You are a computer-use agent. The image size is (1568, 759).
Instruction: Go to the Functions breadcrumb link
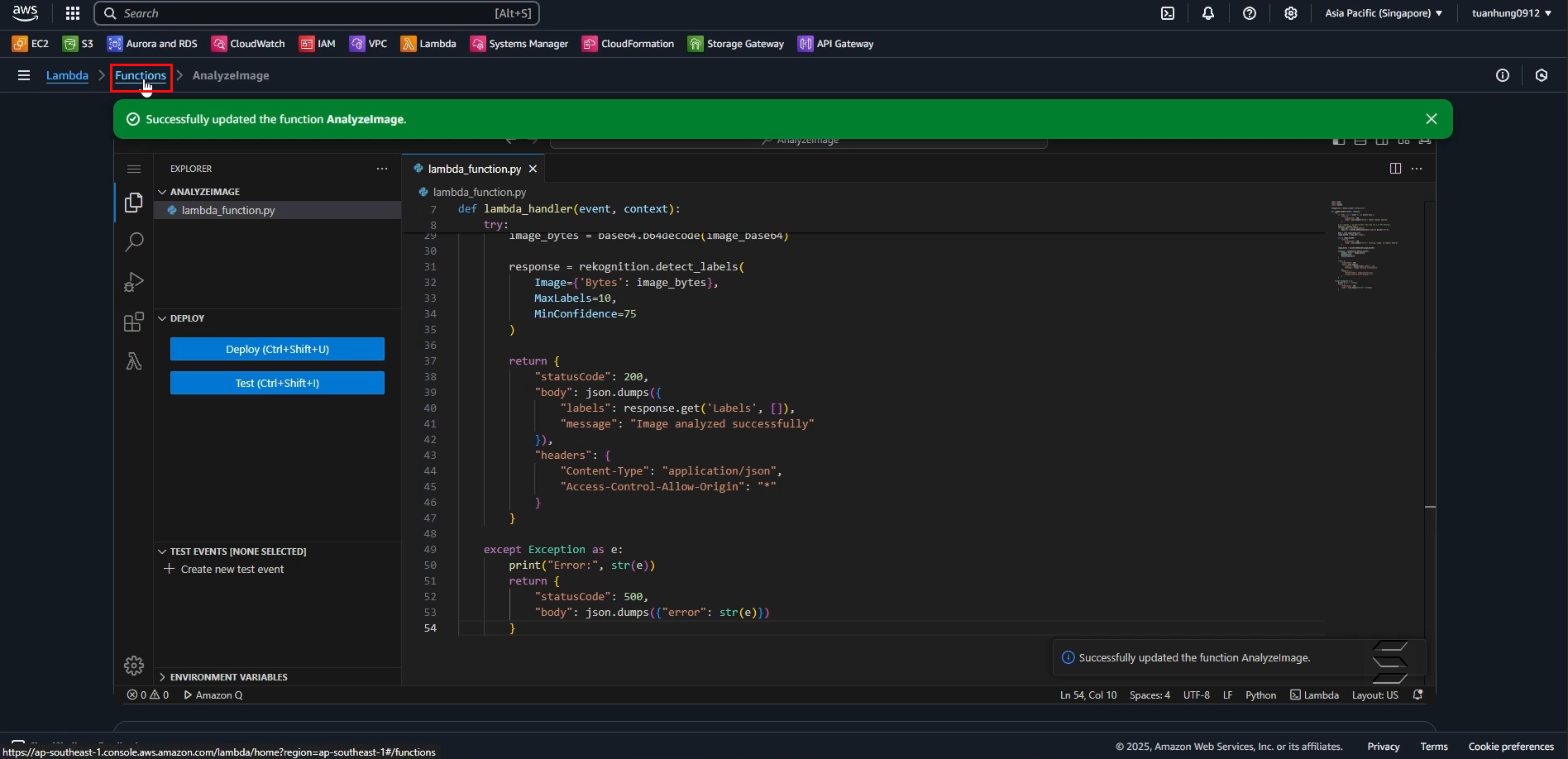[141, 75]
